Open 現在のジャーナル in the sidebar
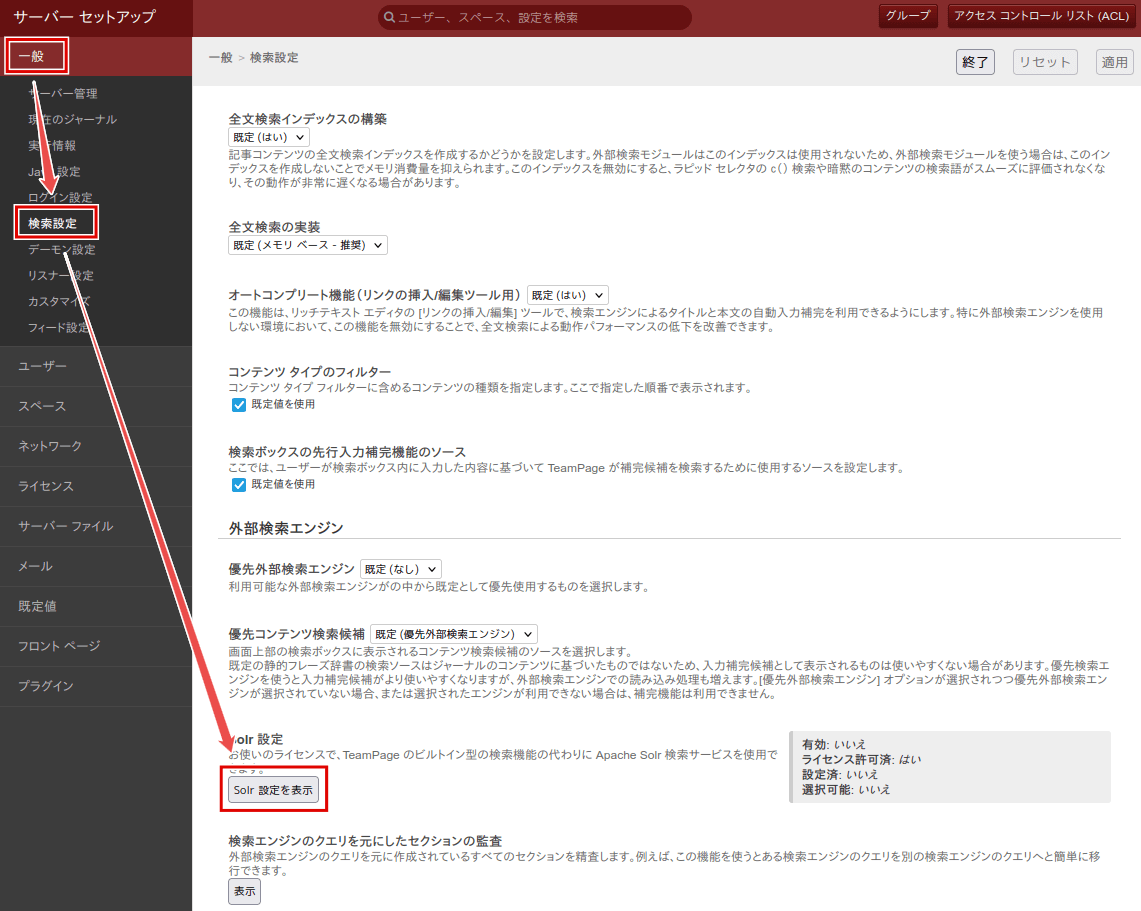The height and width of the screenshot is (911, 1141). click(x=73, y=119)
